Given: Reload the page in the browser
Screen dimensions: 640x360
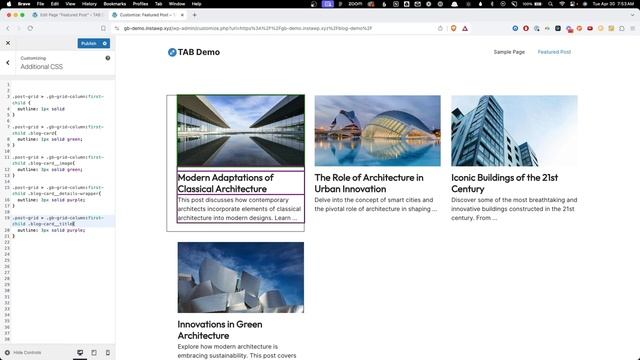Looking at the screenshot, I should pyautogui.click(x=30, y=28).
